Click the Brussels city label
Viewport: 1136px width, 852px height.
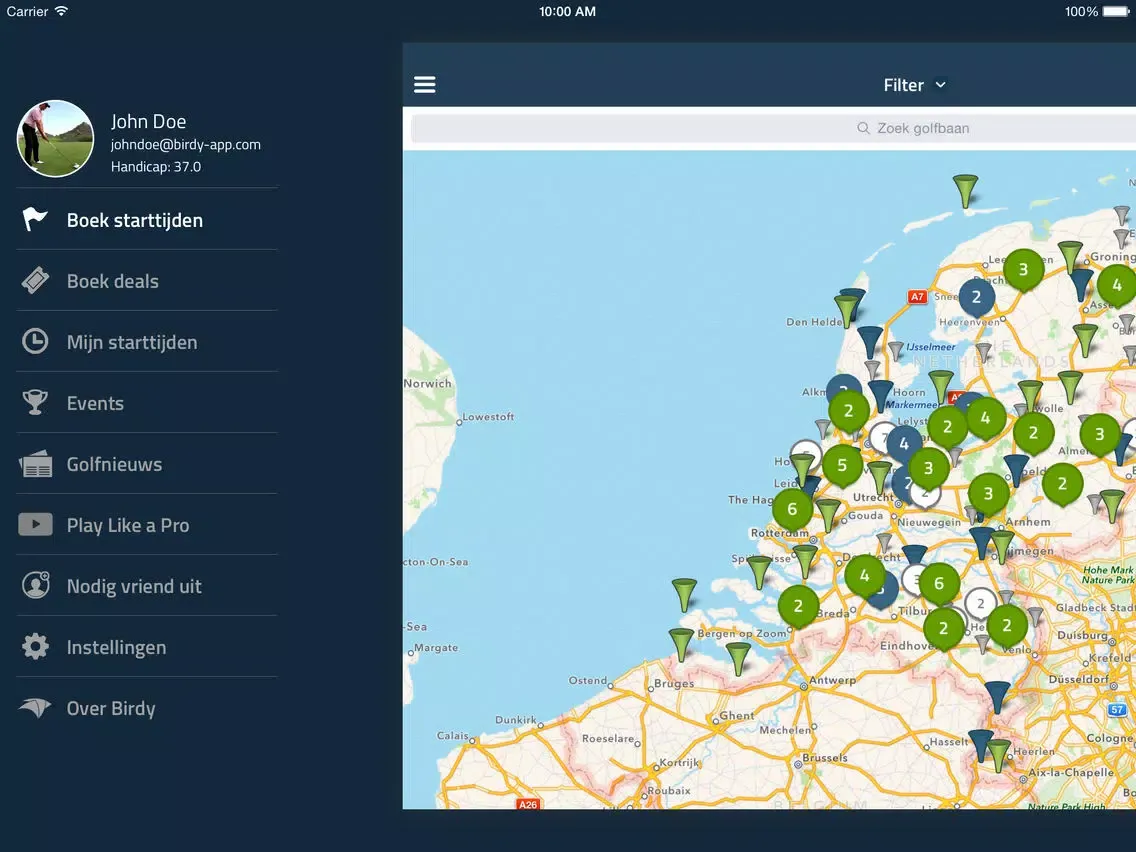pyautogui.click(x=825, y=758)
